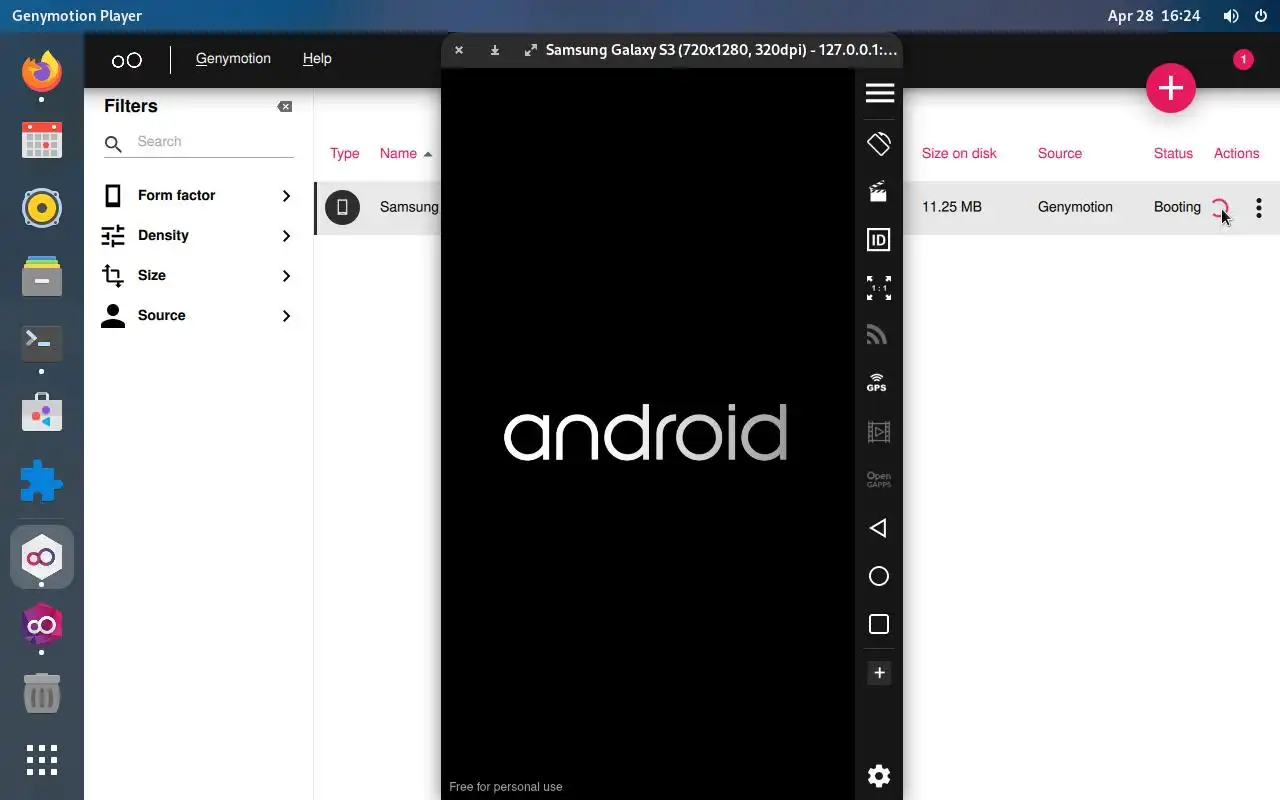Screen dimensions: 1280x800
Task: Show all applications grid
Action: (42, 760)
